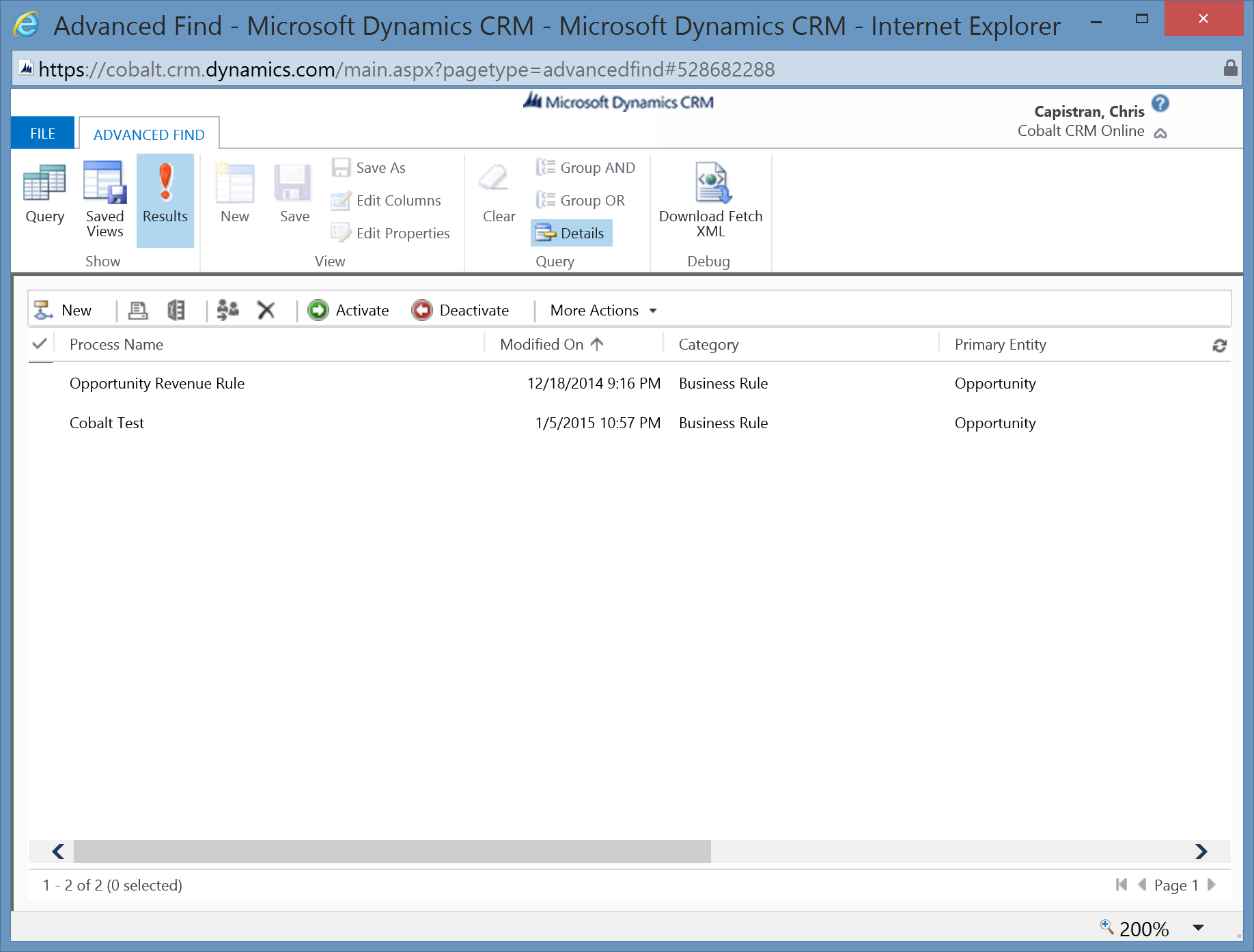Sort by Modified On column
Image resolution: width=1254 pixels, height=952 pixels.
point(551,344)
